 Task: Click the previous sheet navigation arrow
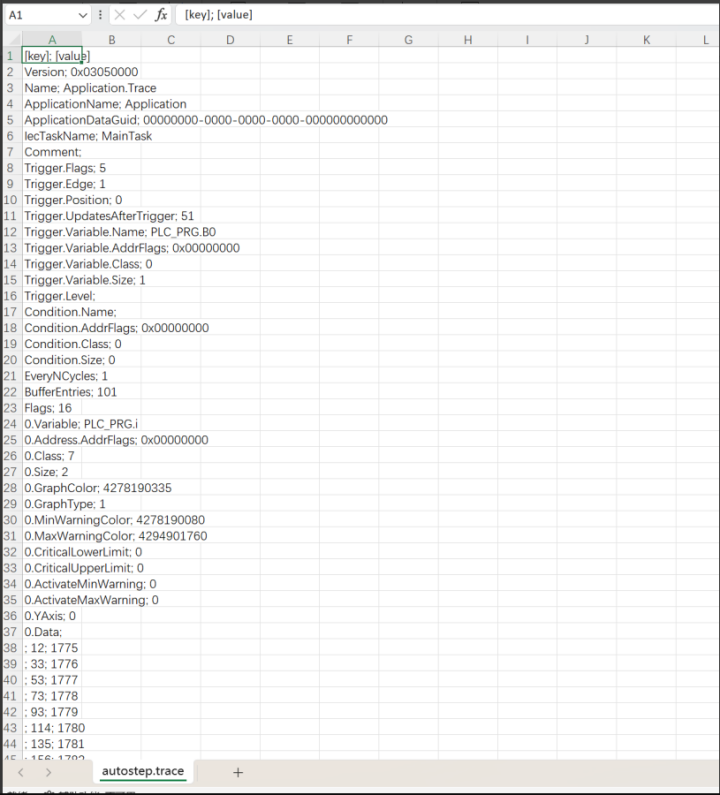pyautogui.click(x=21, y=772)
